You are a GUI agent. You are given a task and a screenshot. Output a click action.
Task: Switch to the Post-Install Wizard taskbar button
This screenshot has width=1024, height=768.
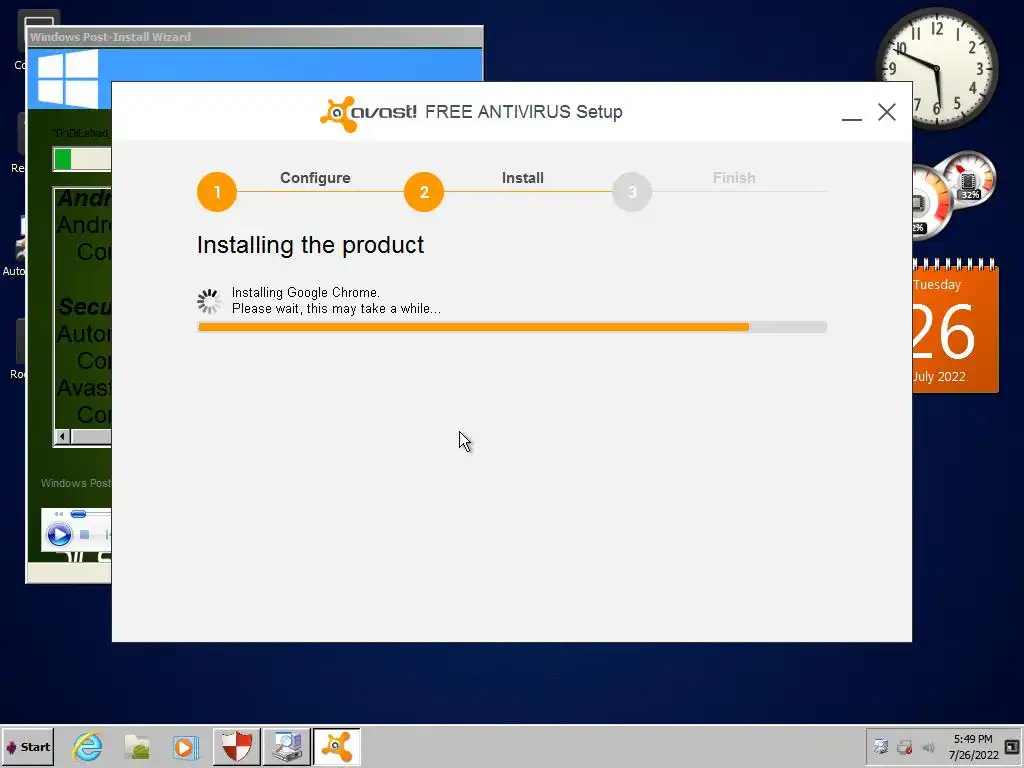[287, 746]
